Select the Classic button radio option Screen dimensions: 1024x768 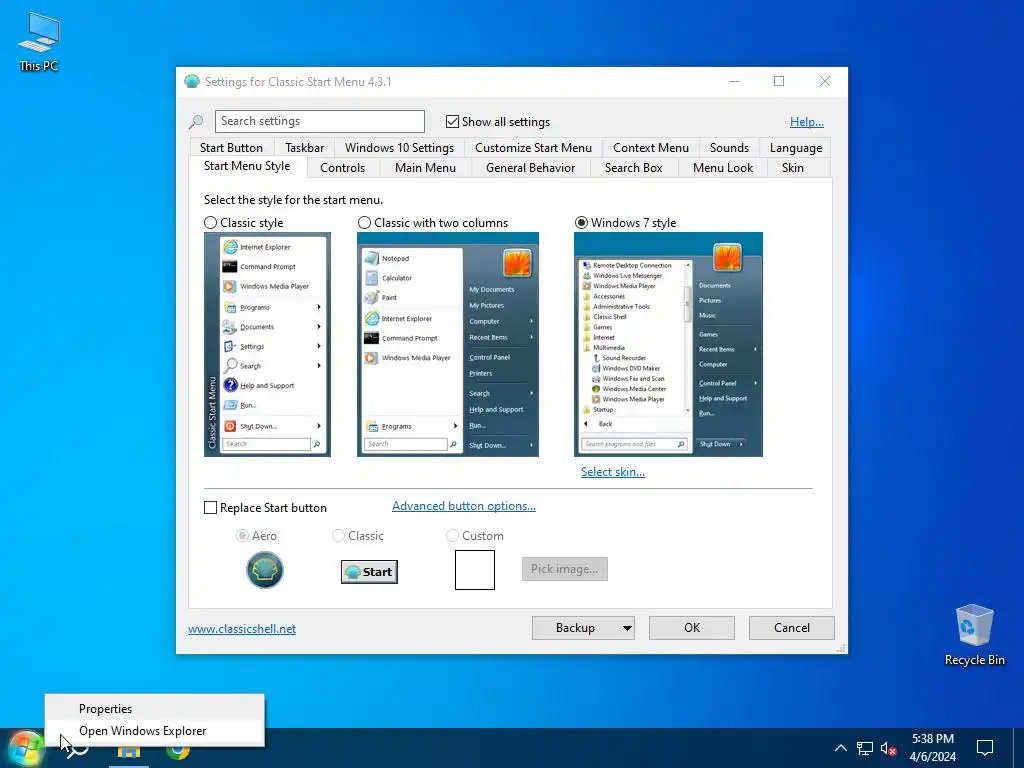[x=338, y=536]
